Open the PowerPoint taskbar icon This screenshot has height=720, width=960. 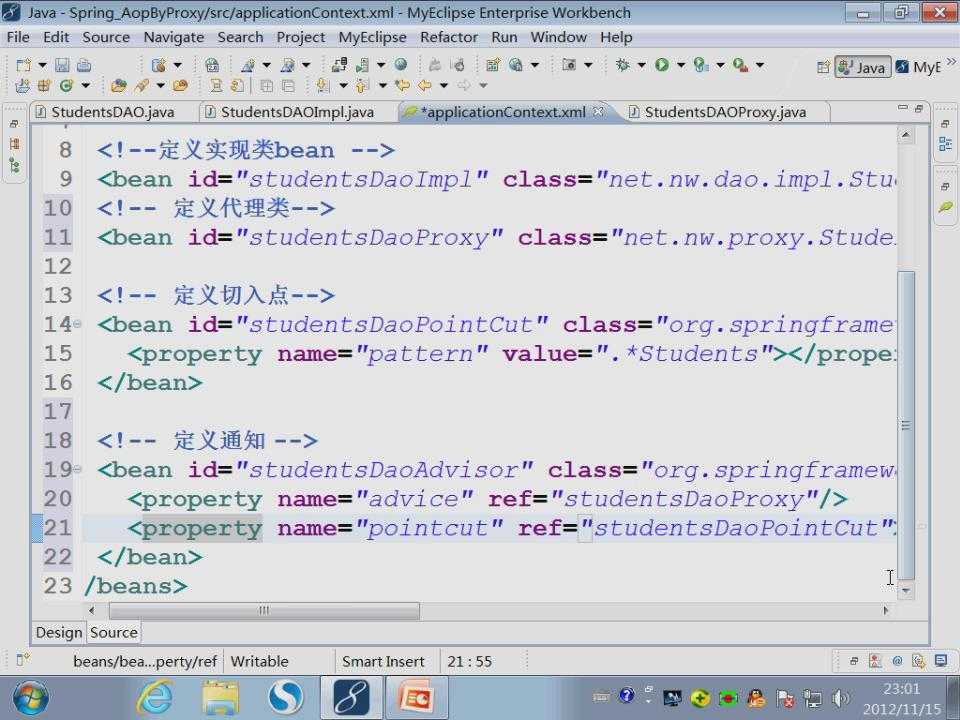click(416, 697)
